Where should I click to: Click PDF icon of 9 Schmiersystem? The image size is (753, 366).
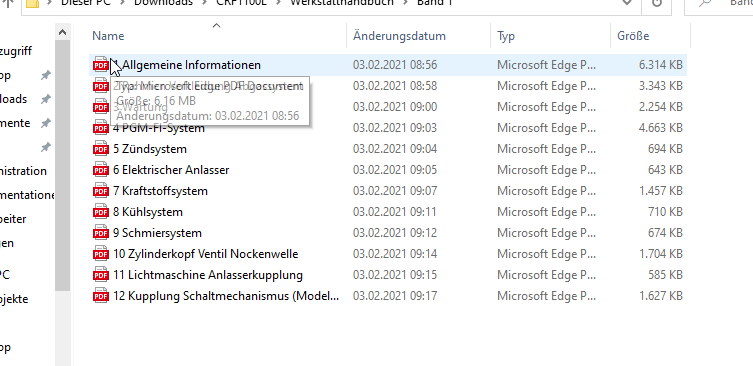(100, 233)
